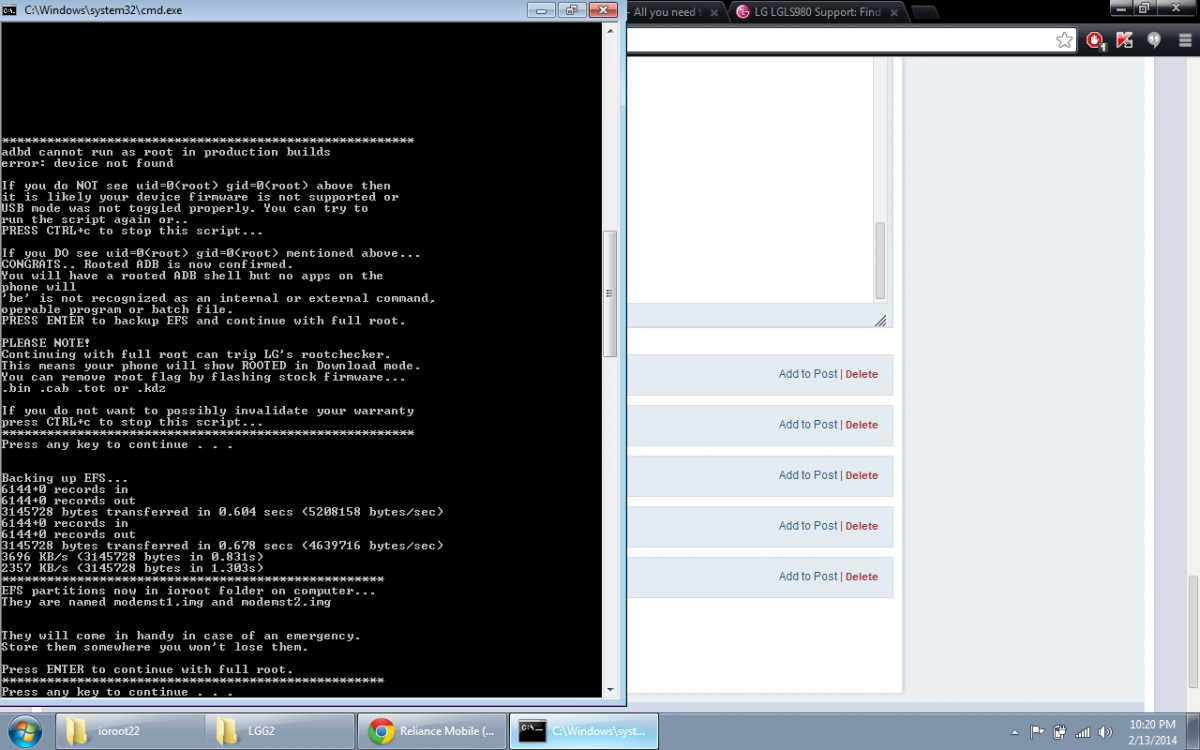The image size is (1200, 750).
Task: Open the Chrome hamburger menu
Action: click(x=1183, y=40)
